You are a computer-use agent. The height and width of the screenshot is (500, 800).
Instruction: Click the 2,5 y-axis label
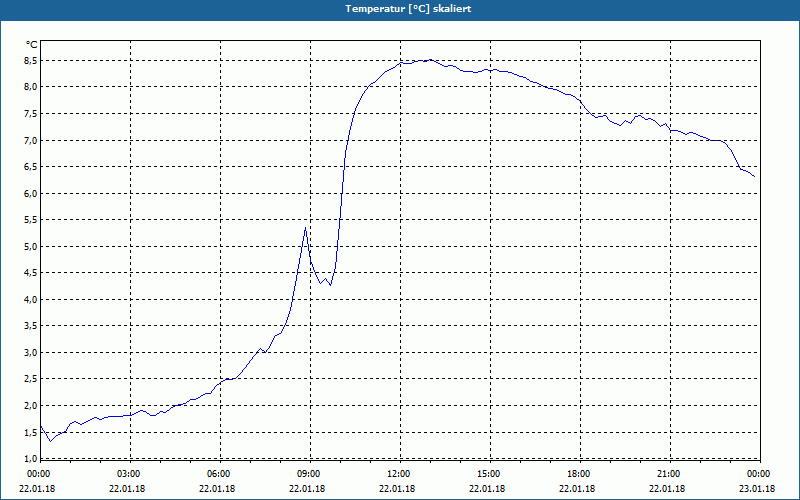(31, 379)
